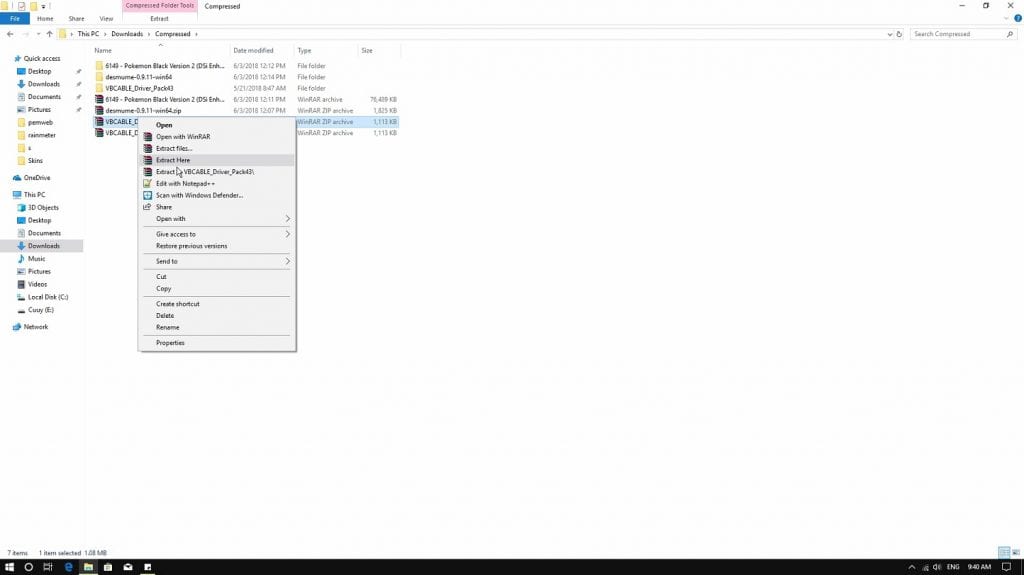
Task: Open Microsoft Store from the taskbar
Action: [108, 567]
